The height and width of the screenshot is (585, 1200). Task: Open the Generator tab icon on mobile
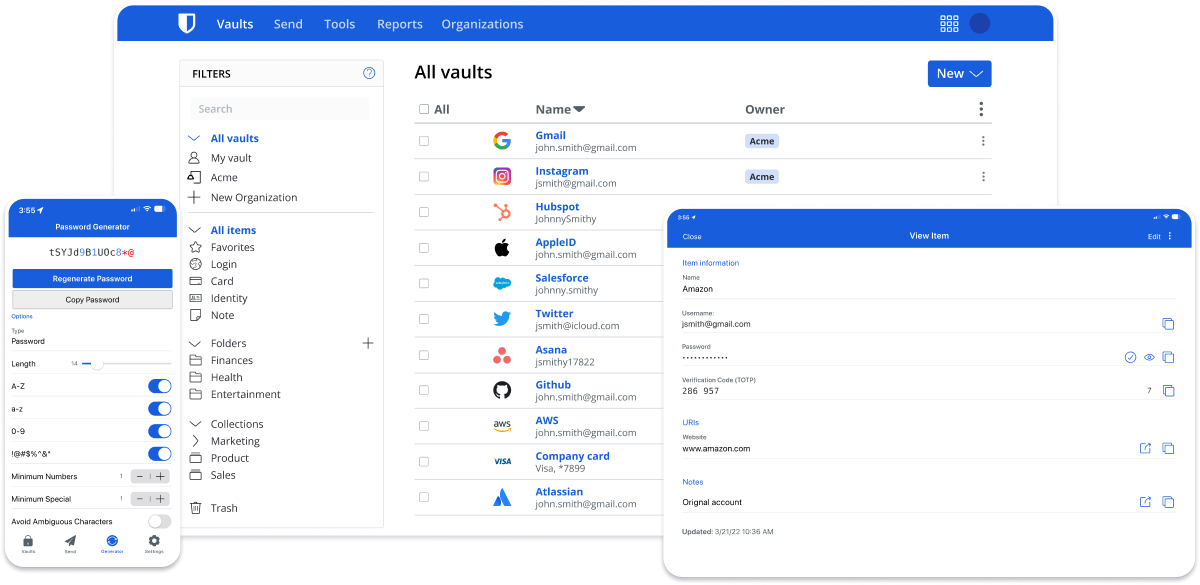(x=112, y=541)
